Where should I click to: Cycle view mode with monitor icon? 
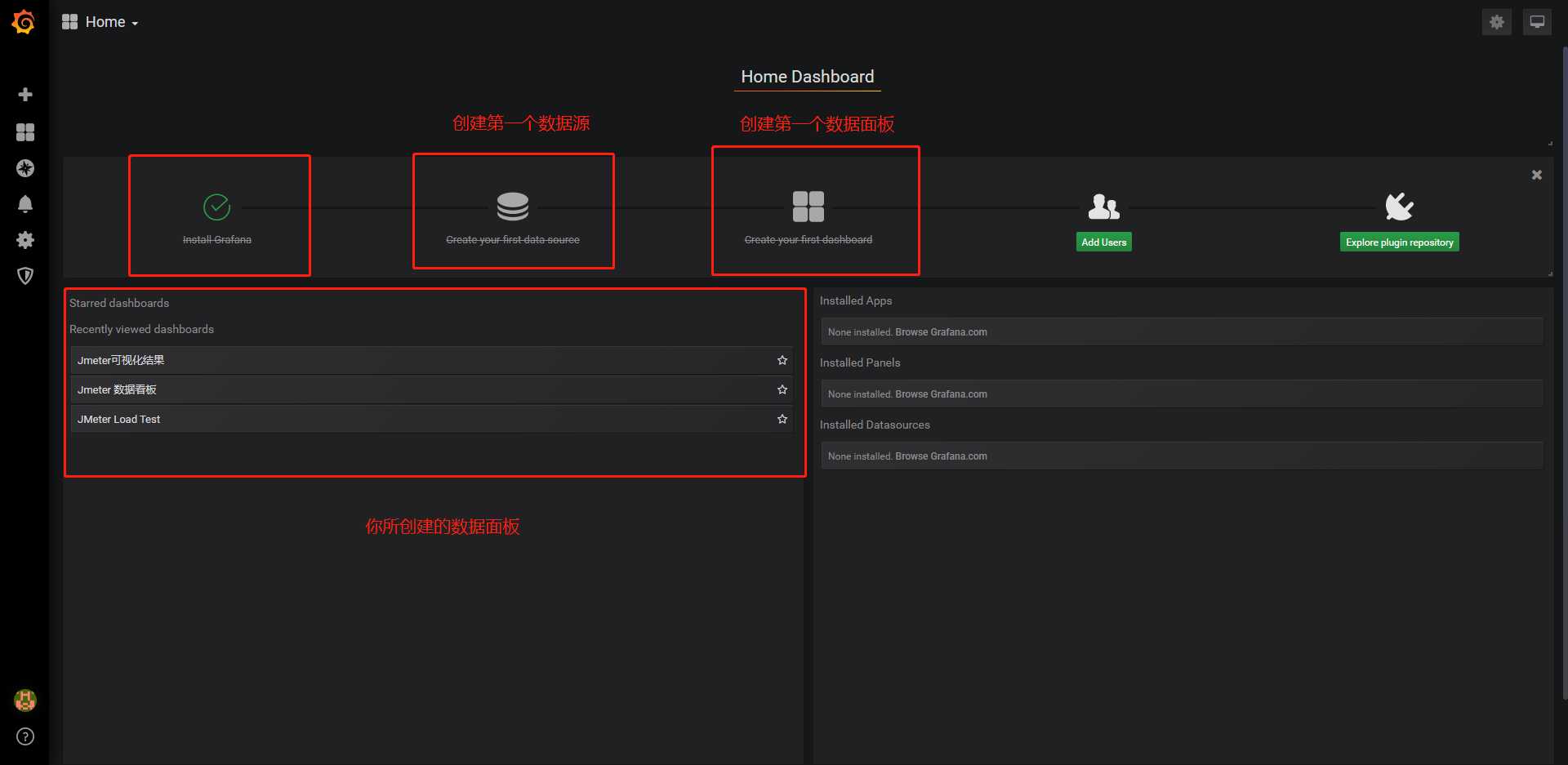1537,22
